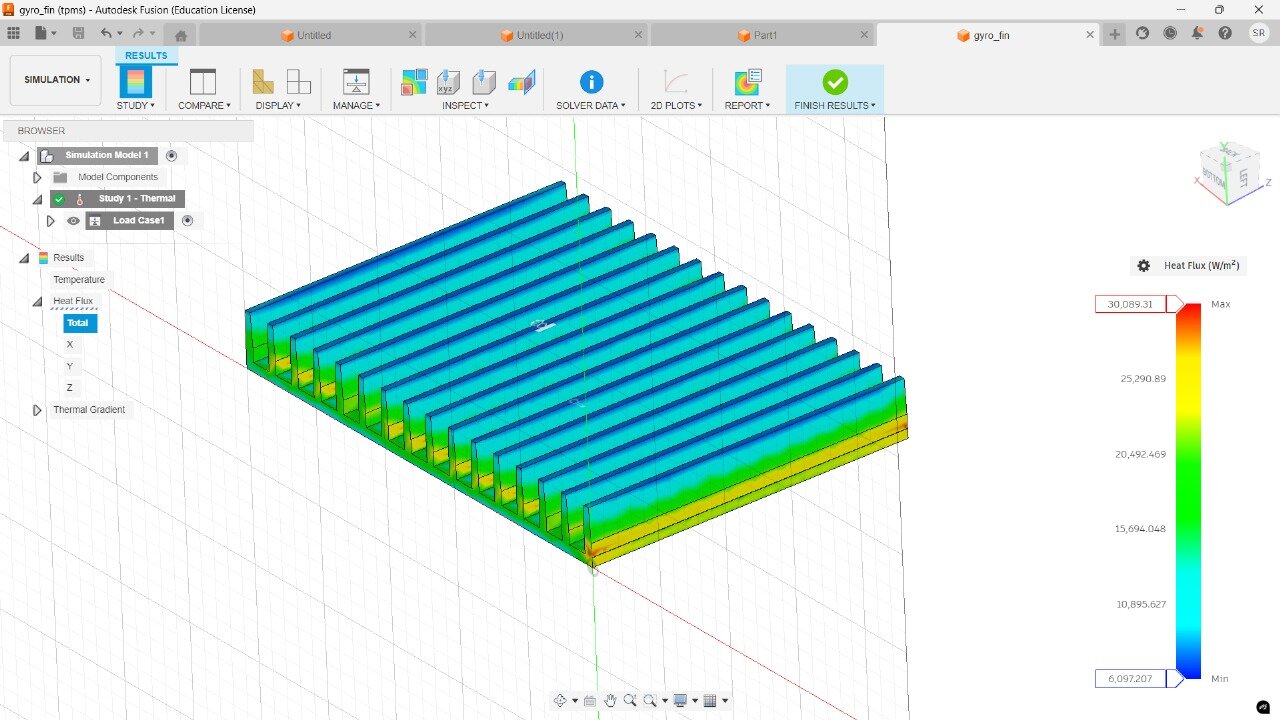Click the Compare window icon
The width and height of the screenshot is (1280, 720).
pyautogui.click(x=203, y=82)
